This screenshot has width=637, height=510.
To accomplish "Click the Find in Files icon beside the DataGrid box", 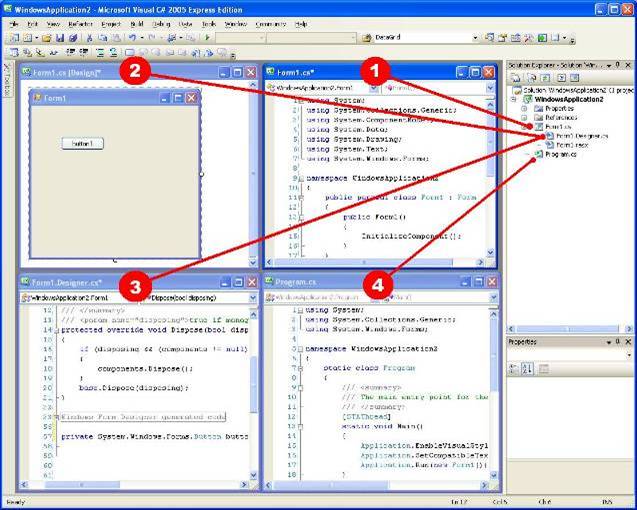I will [366, 38].
